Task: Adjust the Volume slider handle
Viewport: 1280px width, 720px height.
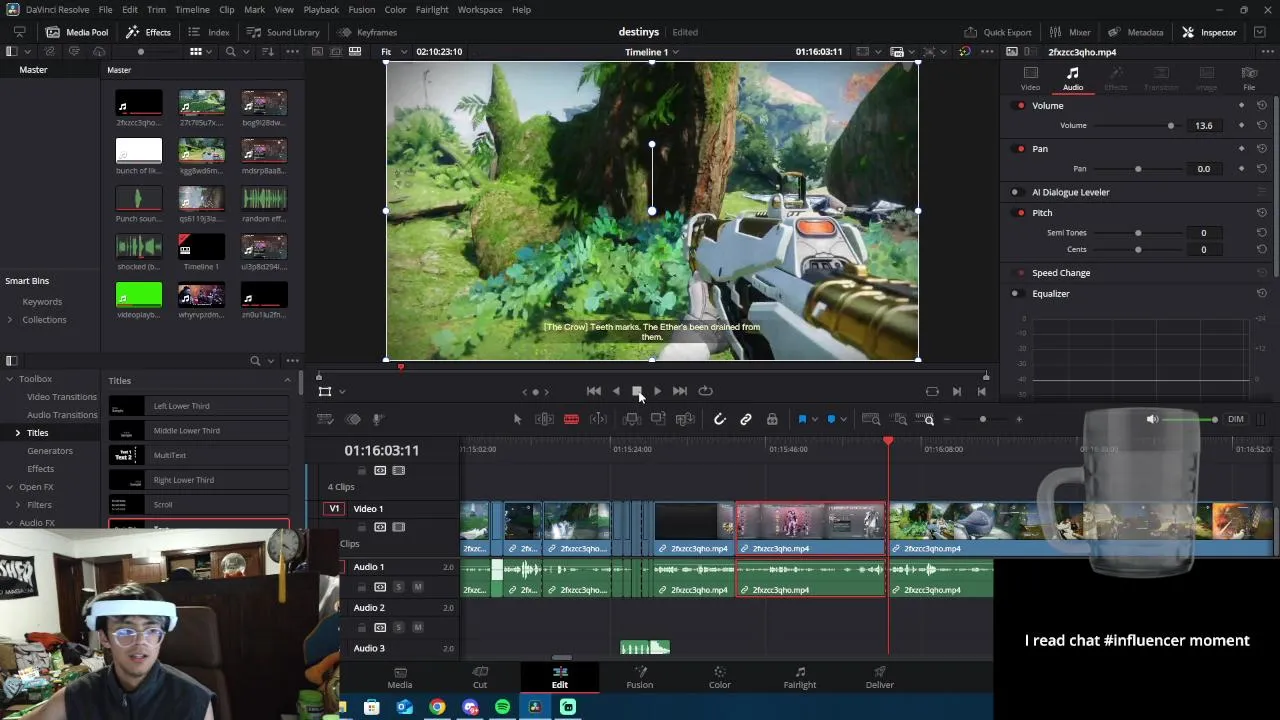Action: coord(1171,126)
